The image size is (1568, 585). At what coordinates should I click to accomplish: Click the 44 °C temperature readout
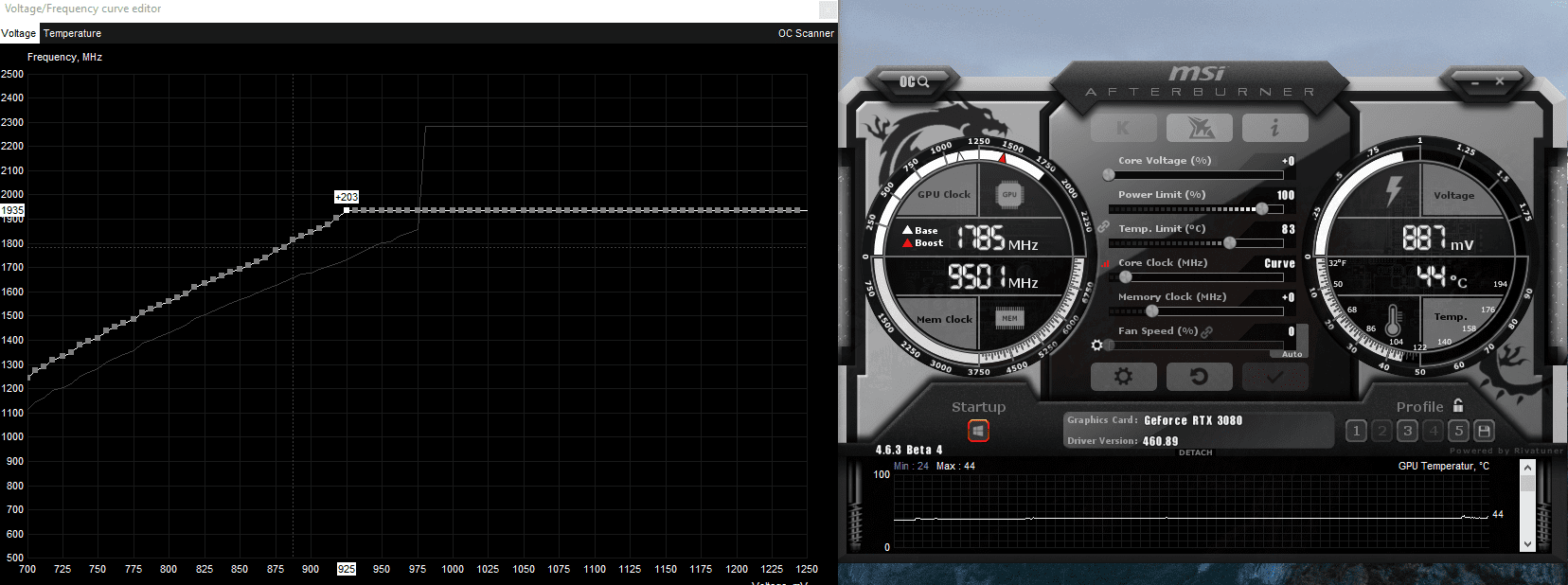[x=1442, y=276]
